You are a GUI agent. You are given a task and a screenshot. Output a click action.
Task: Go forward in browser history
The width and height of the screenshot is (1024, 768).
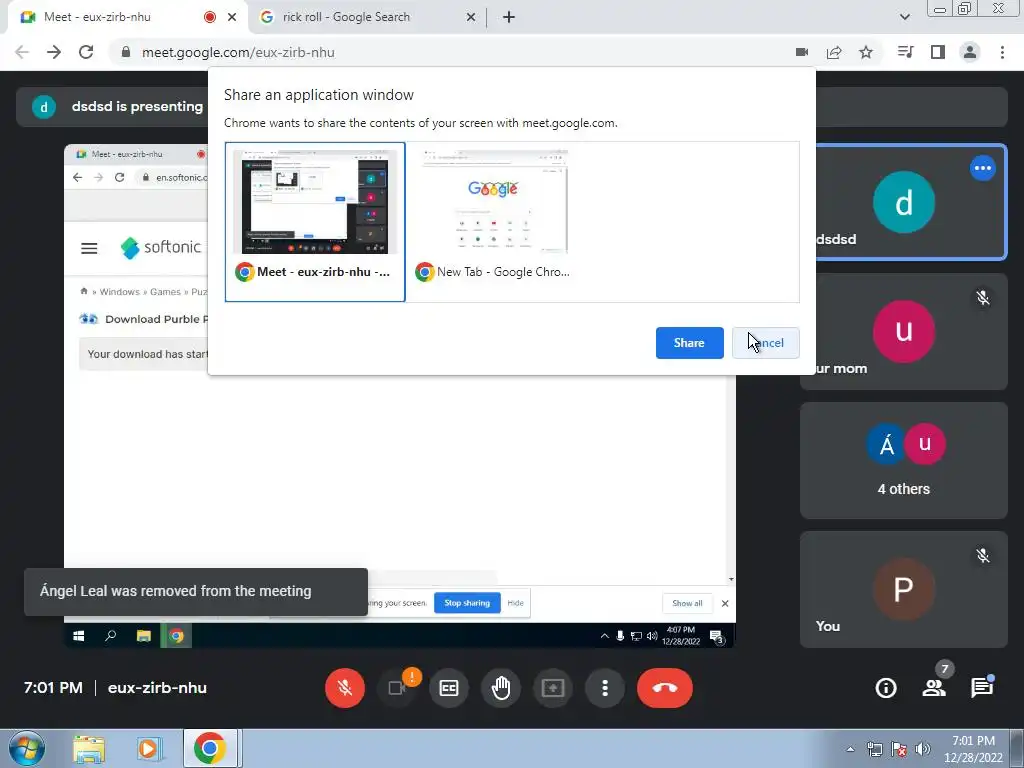tap(54, 52)
